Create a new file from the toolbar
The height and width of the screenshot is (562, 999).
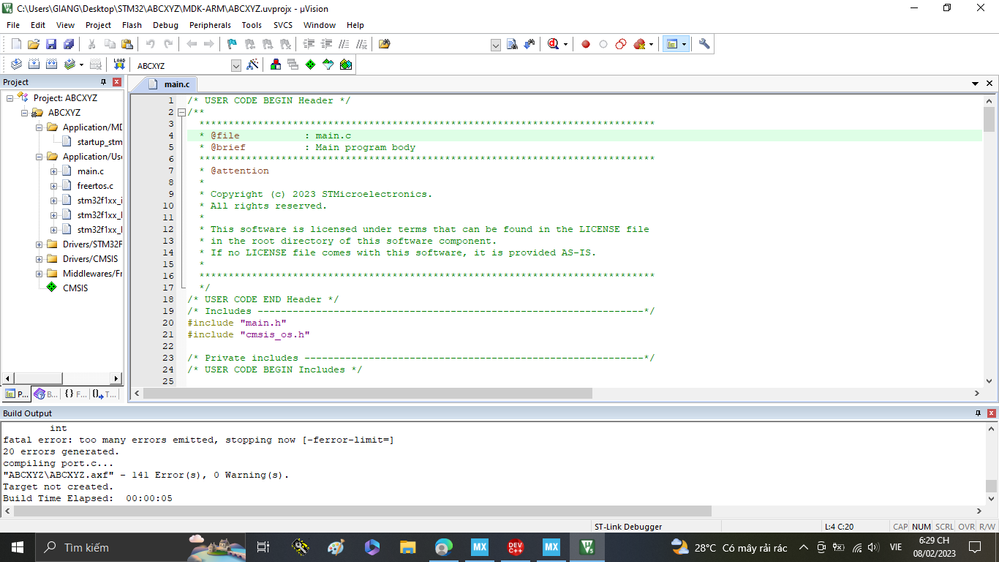[17, 44]
